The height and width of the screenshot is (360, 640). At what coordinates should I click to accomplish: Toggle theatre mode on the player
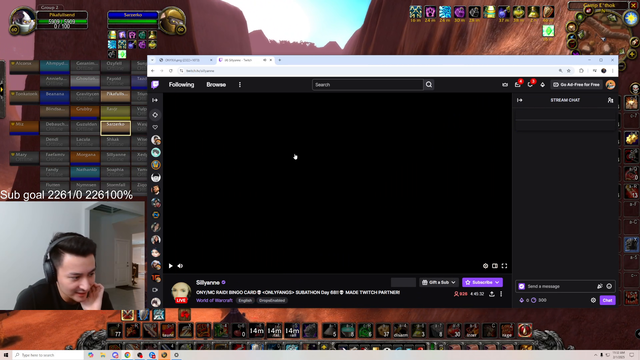[495, 266]
